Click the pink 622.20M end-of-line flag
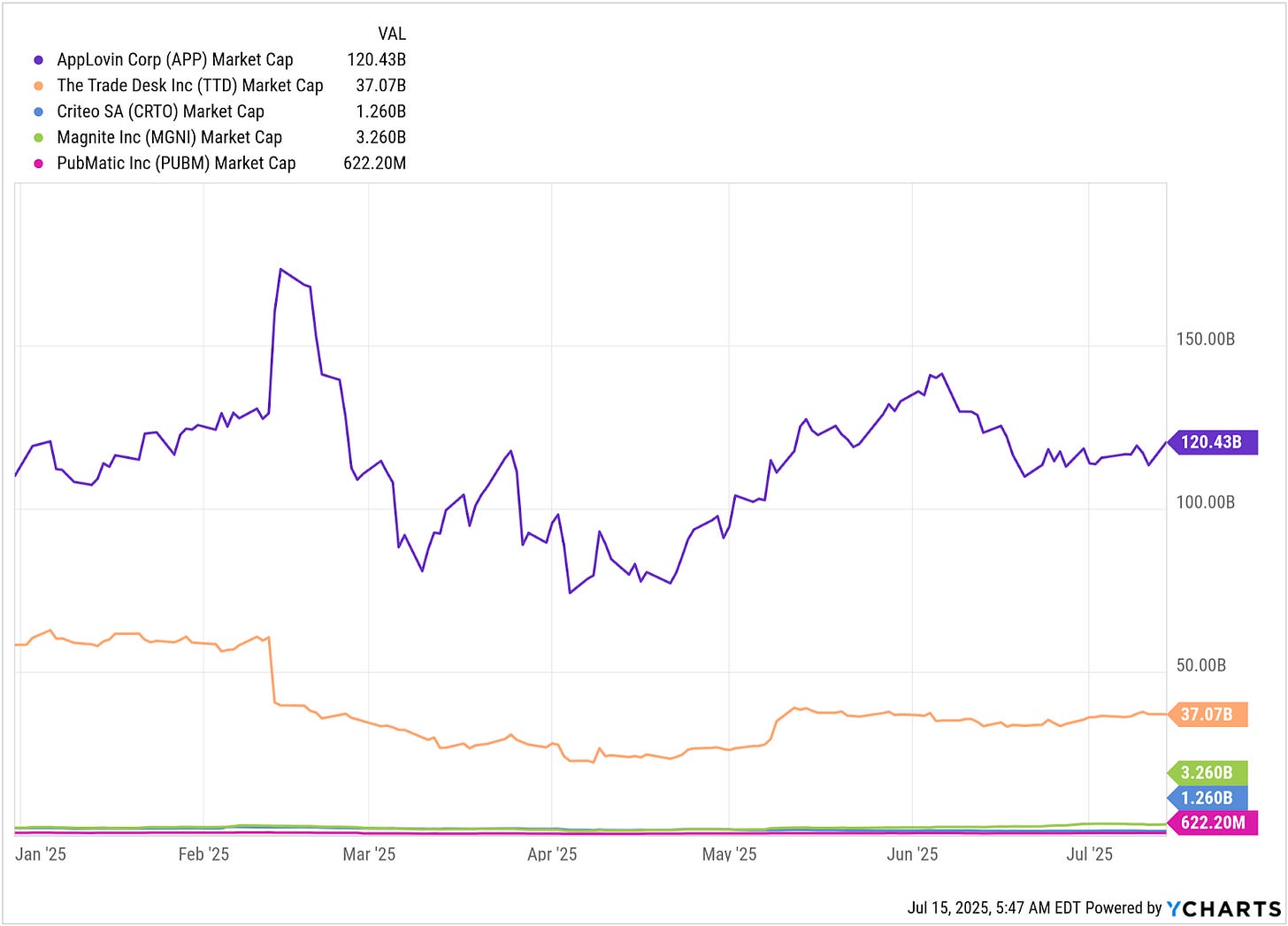The height and width of the screenshot is (926, 1288). (1213, 823)
